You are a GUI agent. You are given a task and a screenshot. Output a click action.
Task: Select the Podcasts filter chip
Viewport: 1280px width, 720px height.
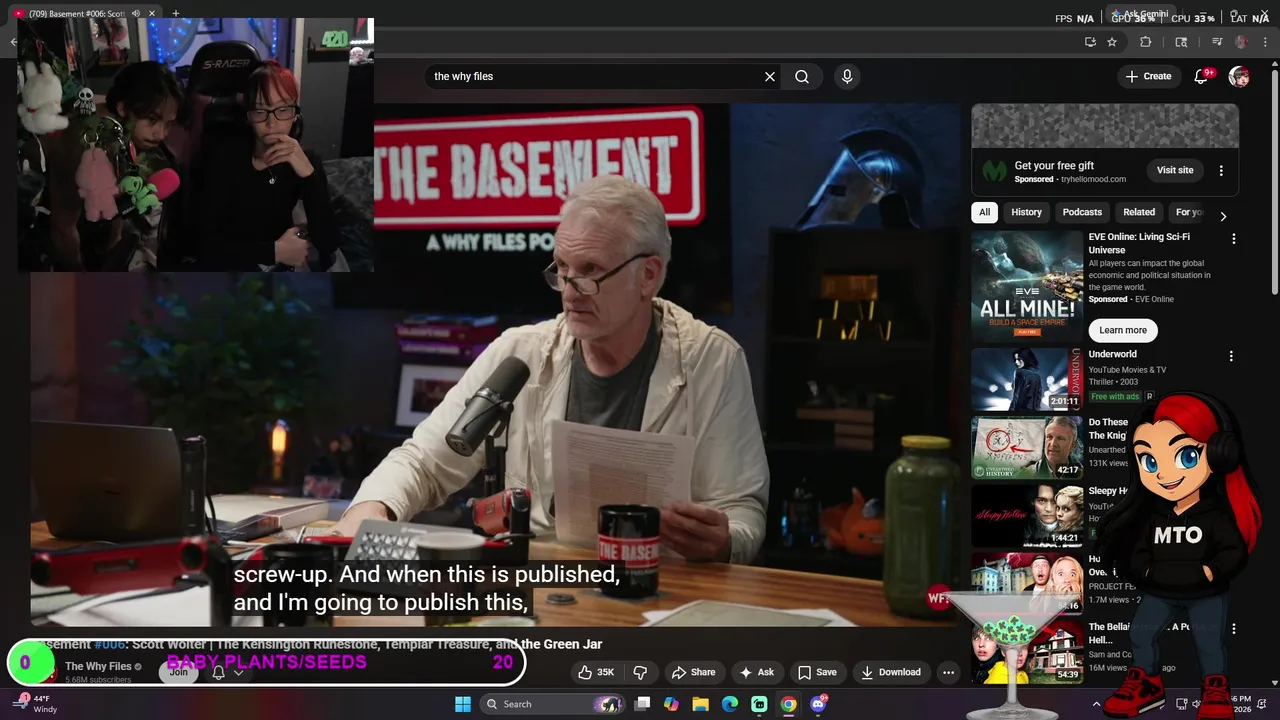(1082, 212)
